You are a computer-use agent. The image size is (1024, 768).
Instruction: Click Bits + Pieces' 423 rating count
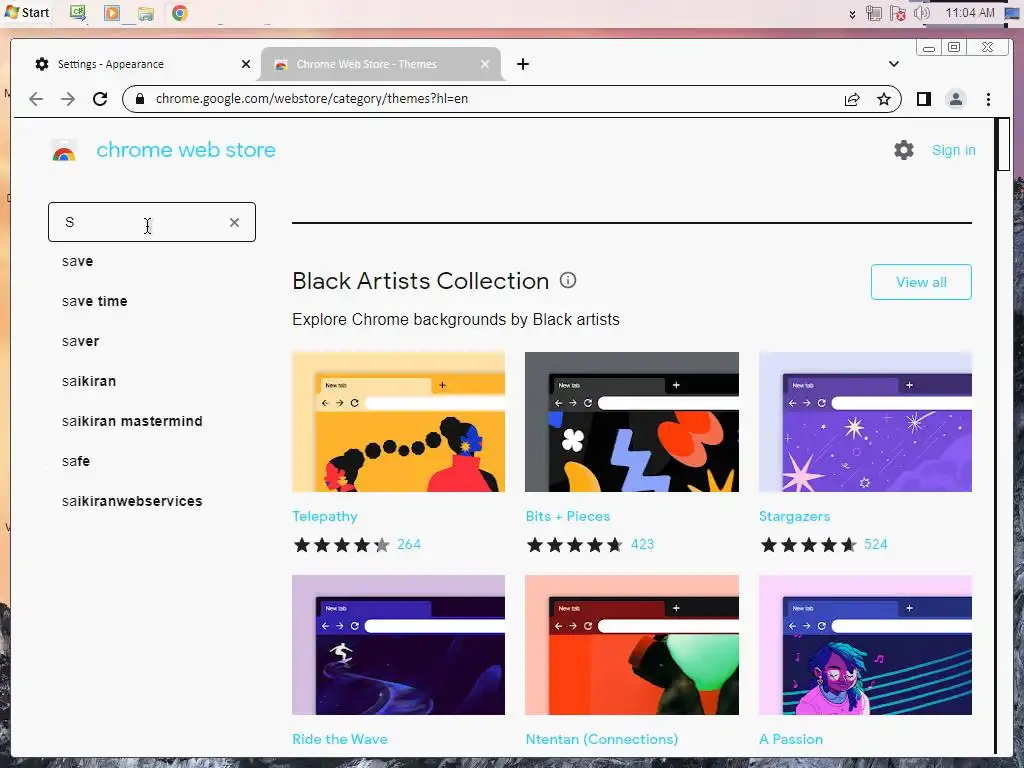click(x=643, y=545)
